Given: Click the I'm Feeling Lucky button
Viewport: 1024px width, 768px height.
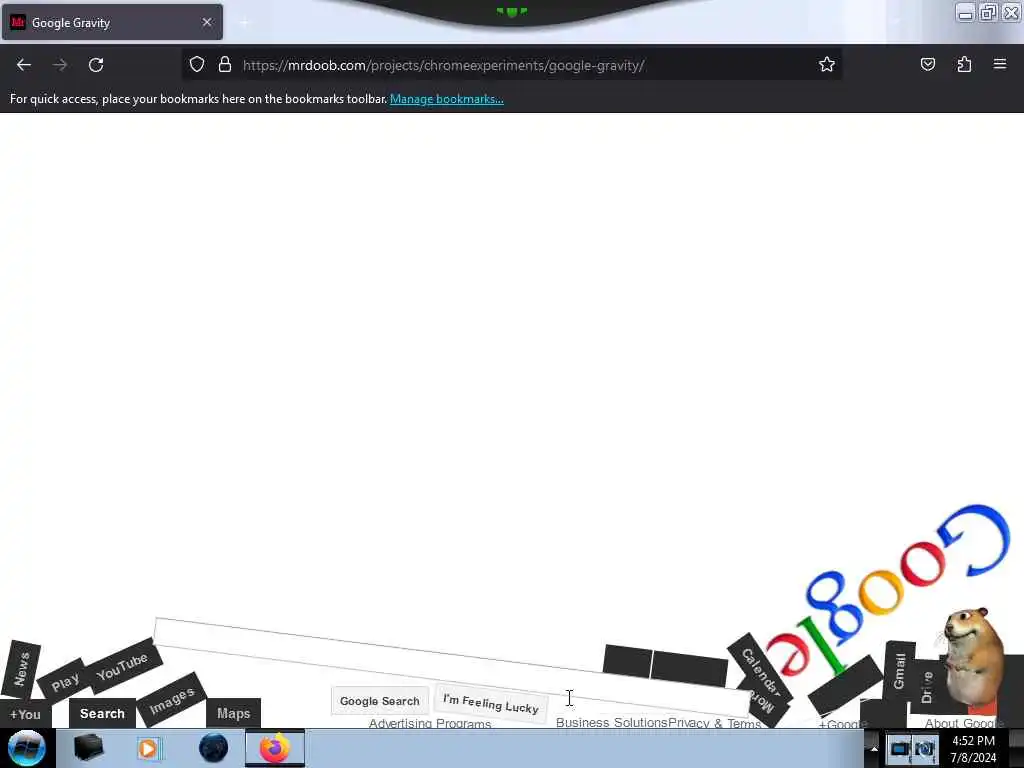Looking at the screenshot, I should 490,704.
